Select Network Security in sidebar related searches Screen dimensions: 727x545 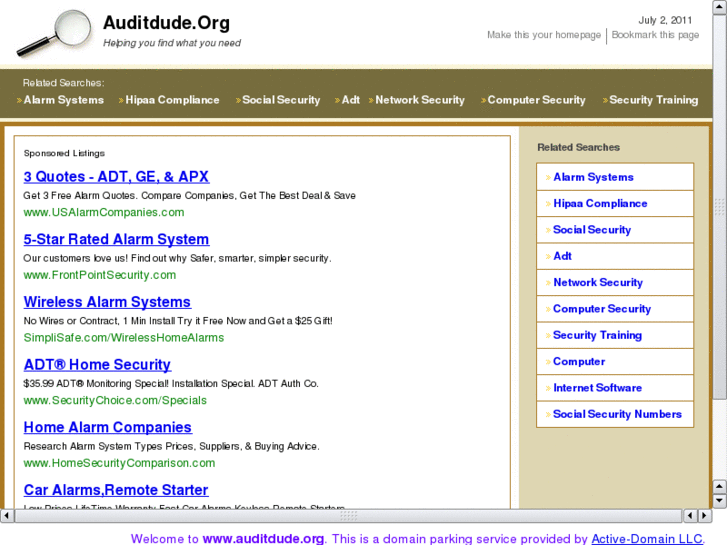pos(598,282)
